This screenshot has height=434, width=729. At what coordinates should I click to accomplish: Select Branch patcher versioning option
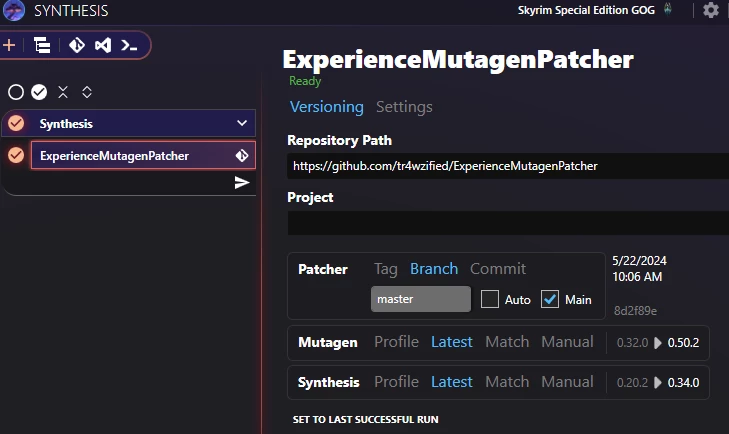tap(434, 269)
